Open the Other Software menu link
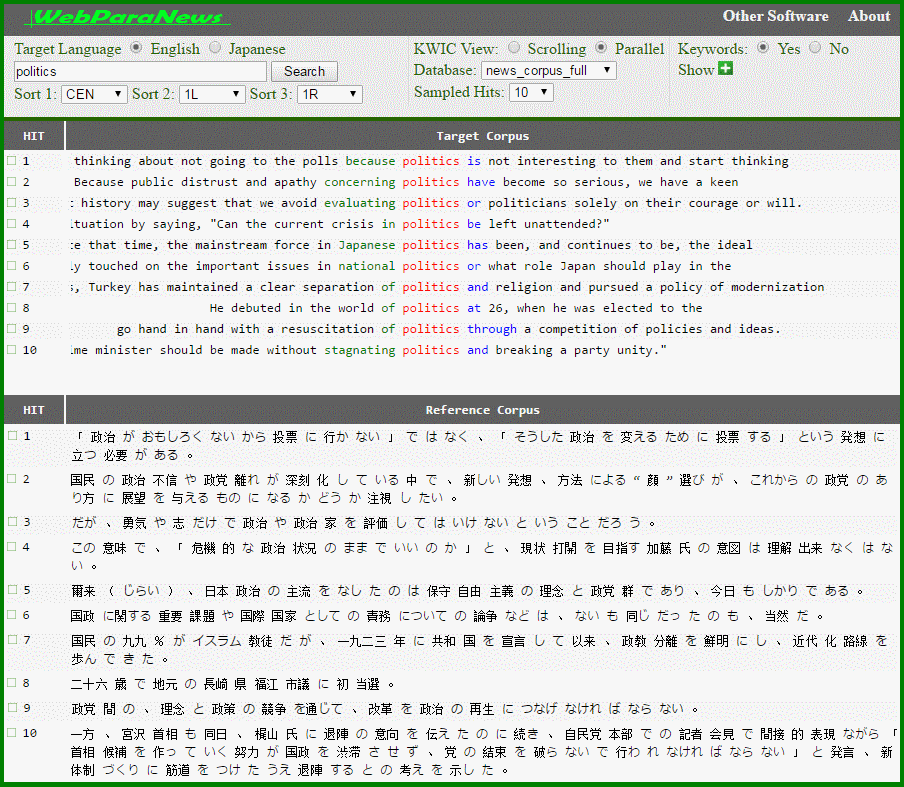 click(775, 16)
